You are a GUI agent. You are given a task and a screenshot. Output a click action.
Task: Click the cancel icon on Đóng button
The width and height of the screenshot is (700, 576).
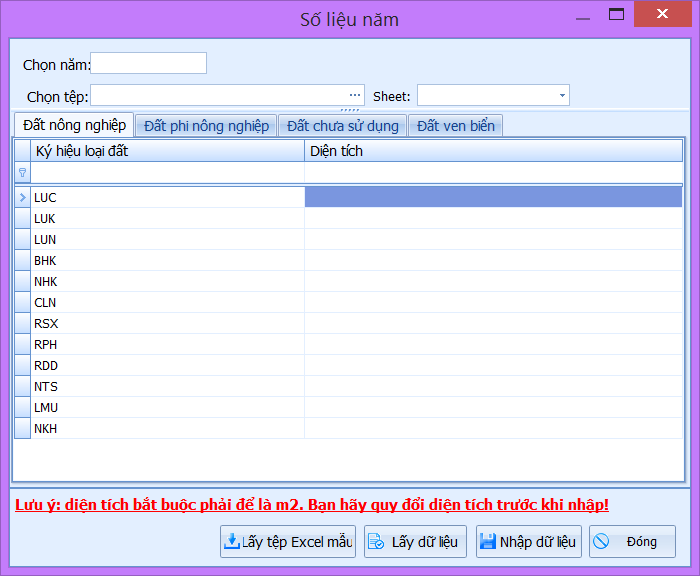(x=601, y=542)
